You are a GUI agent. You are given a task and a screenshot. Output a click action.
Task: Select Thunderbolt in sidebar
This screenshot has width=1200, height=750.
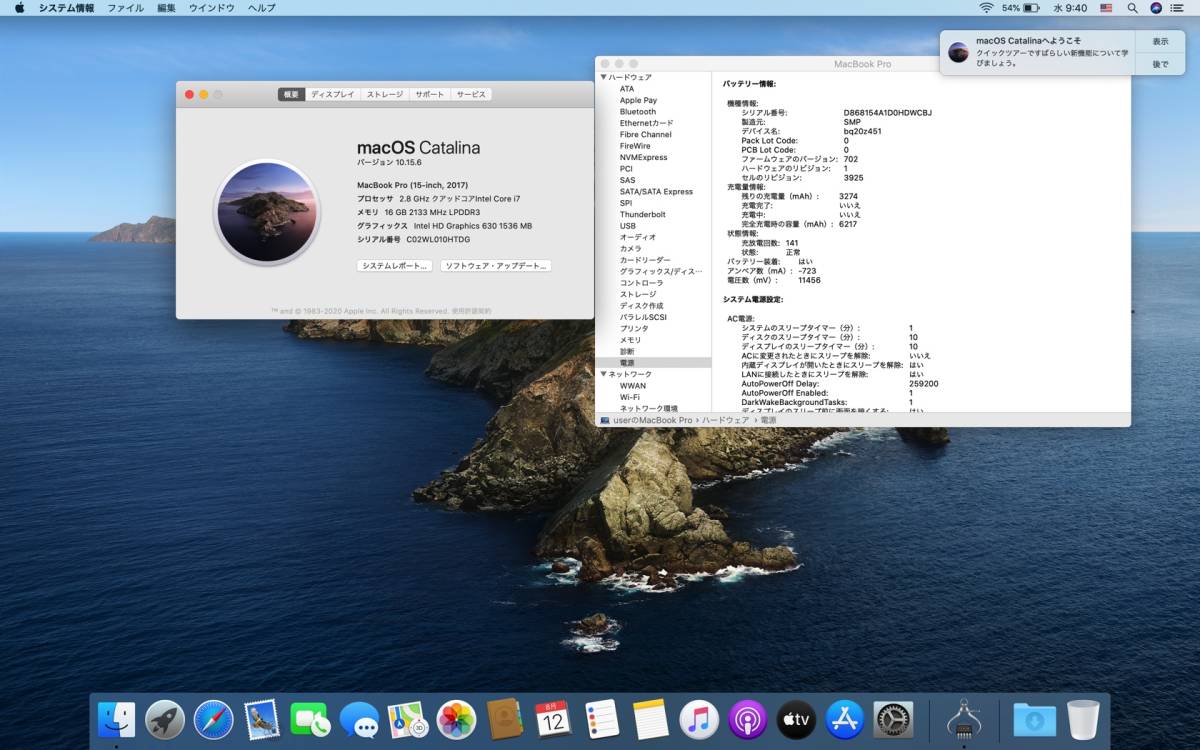point(642,214)
